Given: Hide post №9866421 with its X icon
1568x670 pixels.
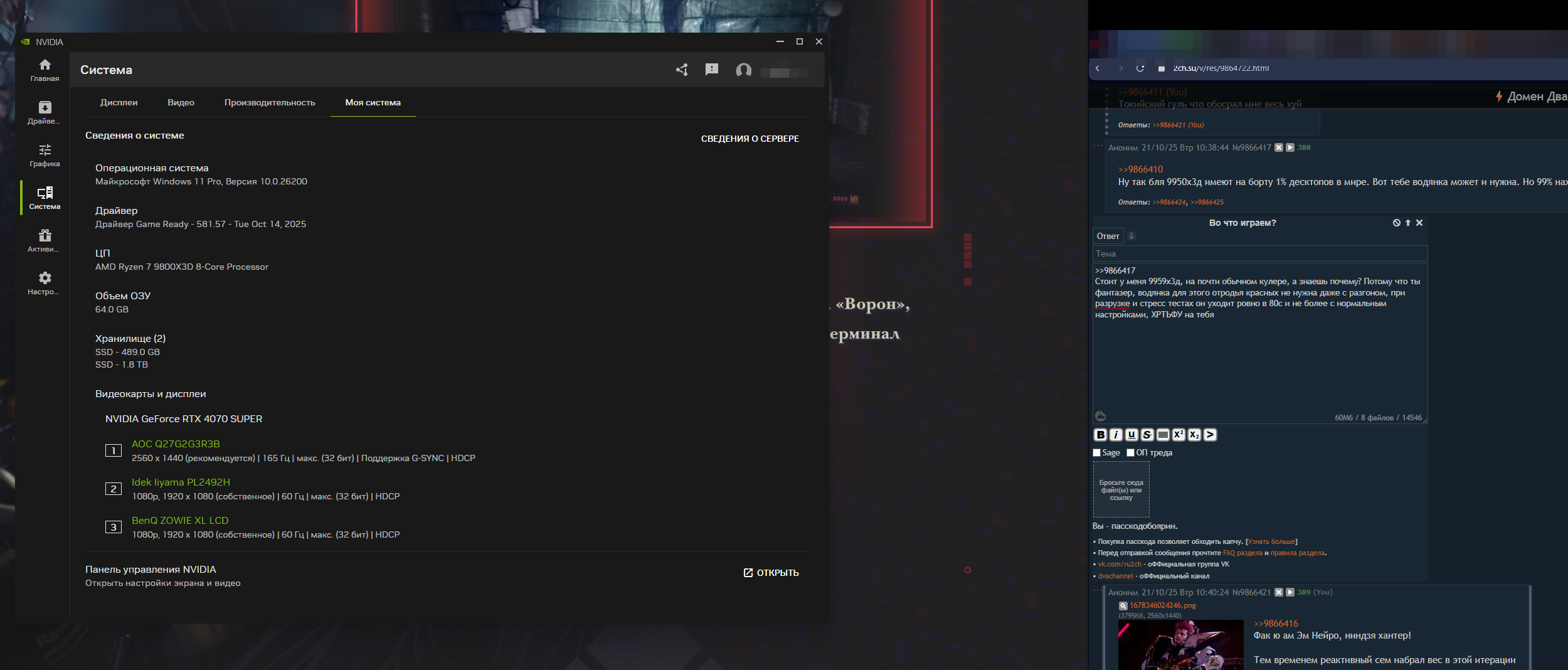Looking at the screenshot, I should [x=1279, y=592].
